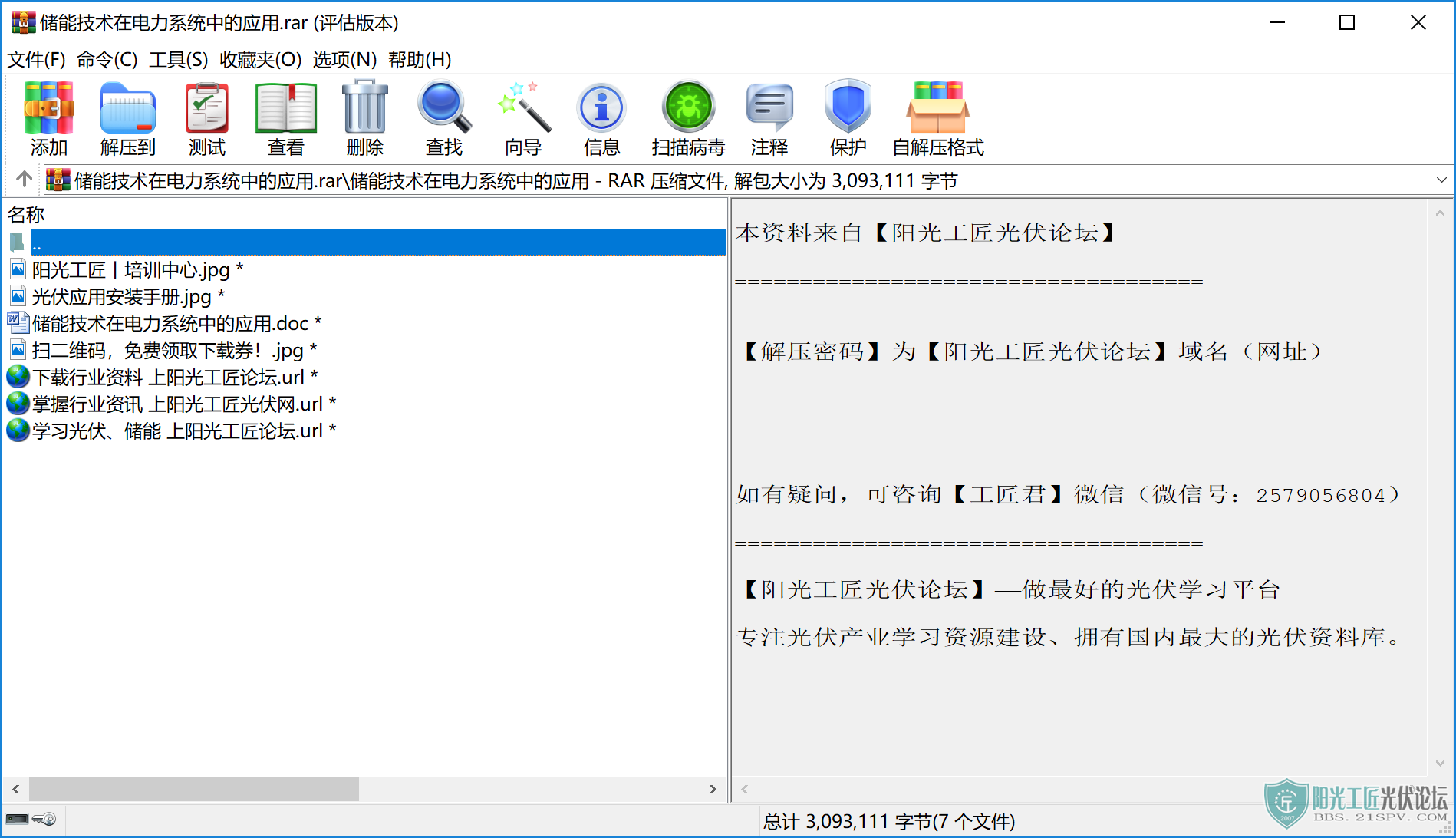Click the 【解压密码】 comment line
This screenshot has width=1456, height=838.
1030,351
